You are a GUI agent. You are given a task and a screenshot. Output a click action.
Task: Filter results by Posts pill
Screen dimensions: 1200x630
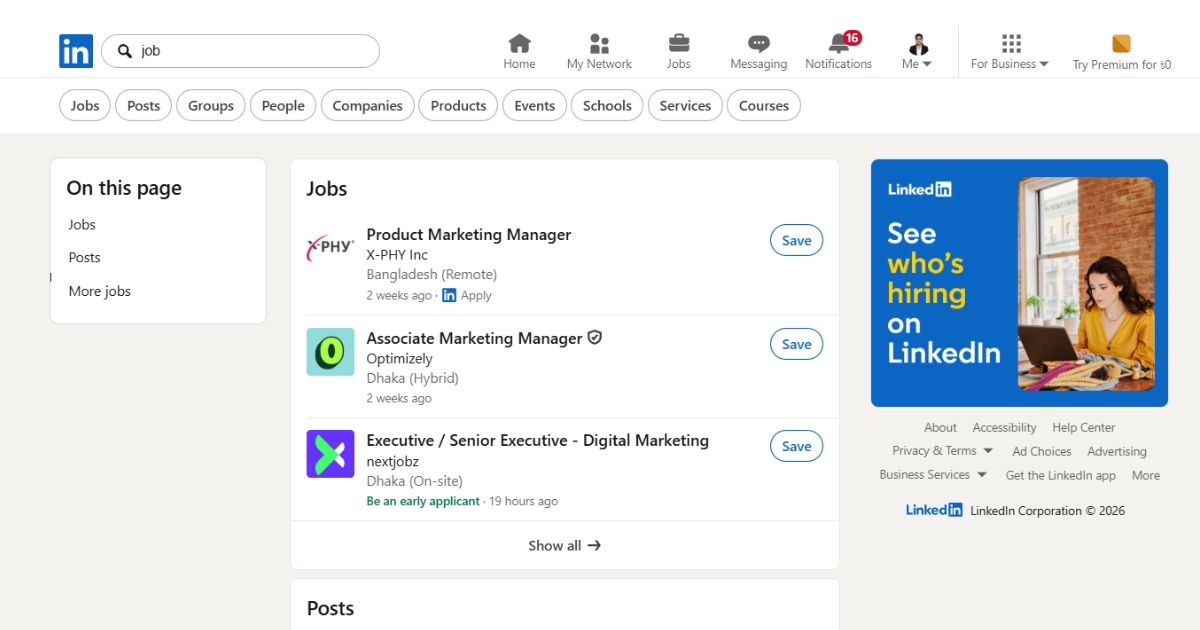(143, 105)
